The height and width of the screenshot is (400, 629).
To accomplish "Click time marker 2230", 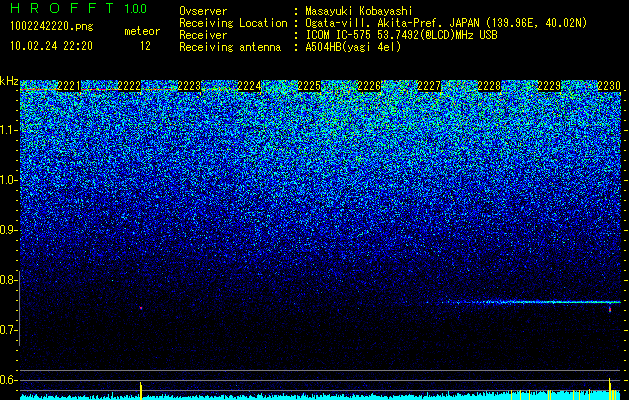I will 609,86.
